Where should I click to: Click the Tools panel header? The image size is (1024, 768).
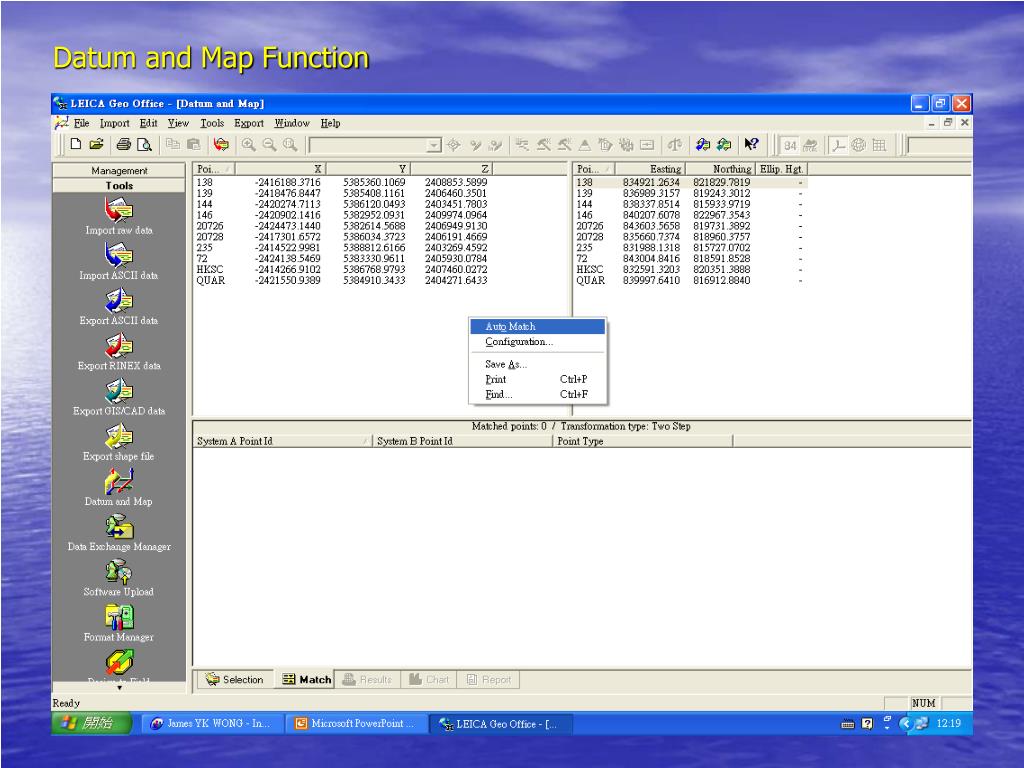[119, 185]
